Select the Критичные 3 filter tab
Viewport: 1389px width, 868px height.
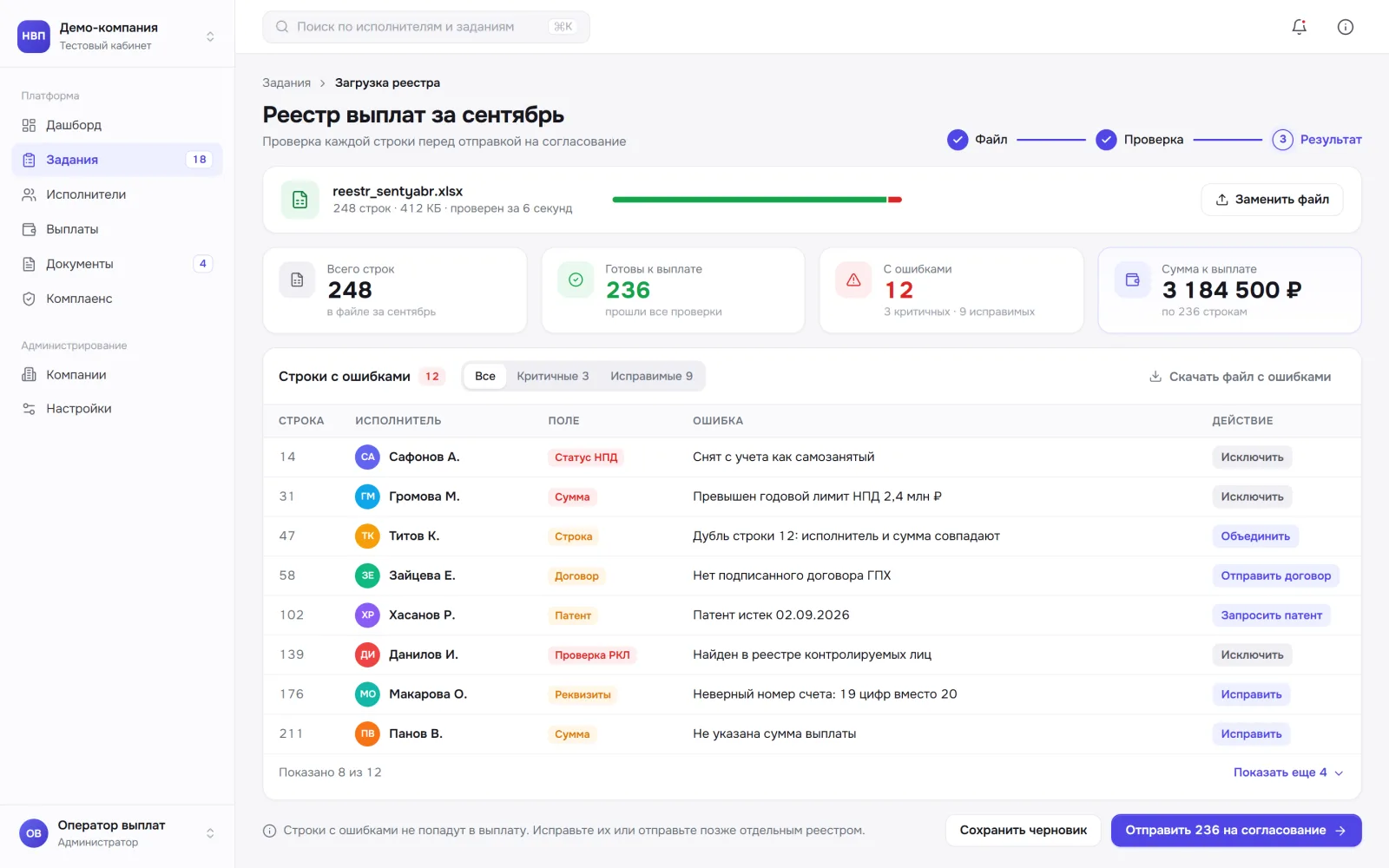coord(553,376)
